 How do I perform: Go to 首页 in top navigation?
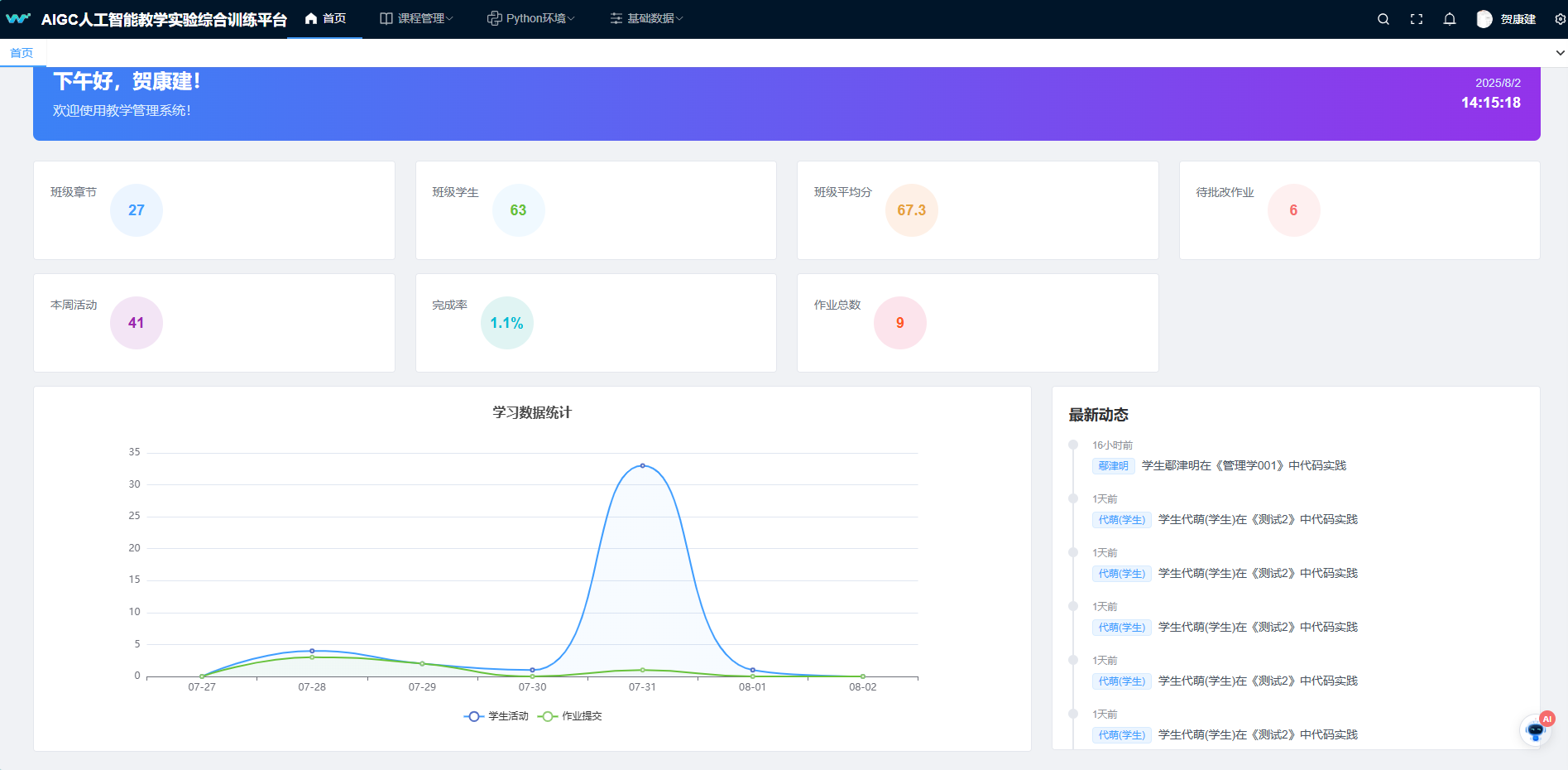pos(325,18)
